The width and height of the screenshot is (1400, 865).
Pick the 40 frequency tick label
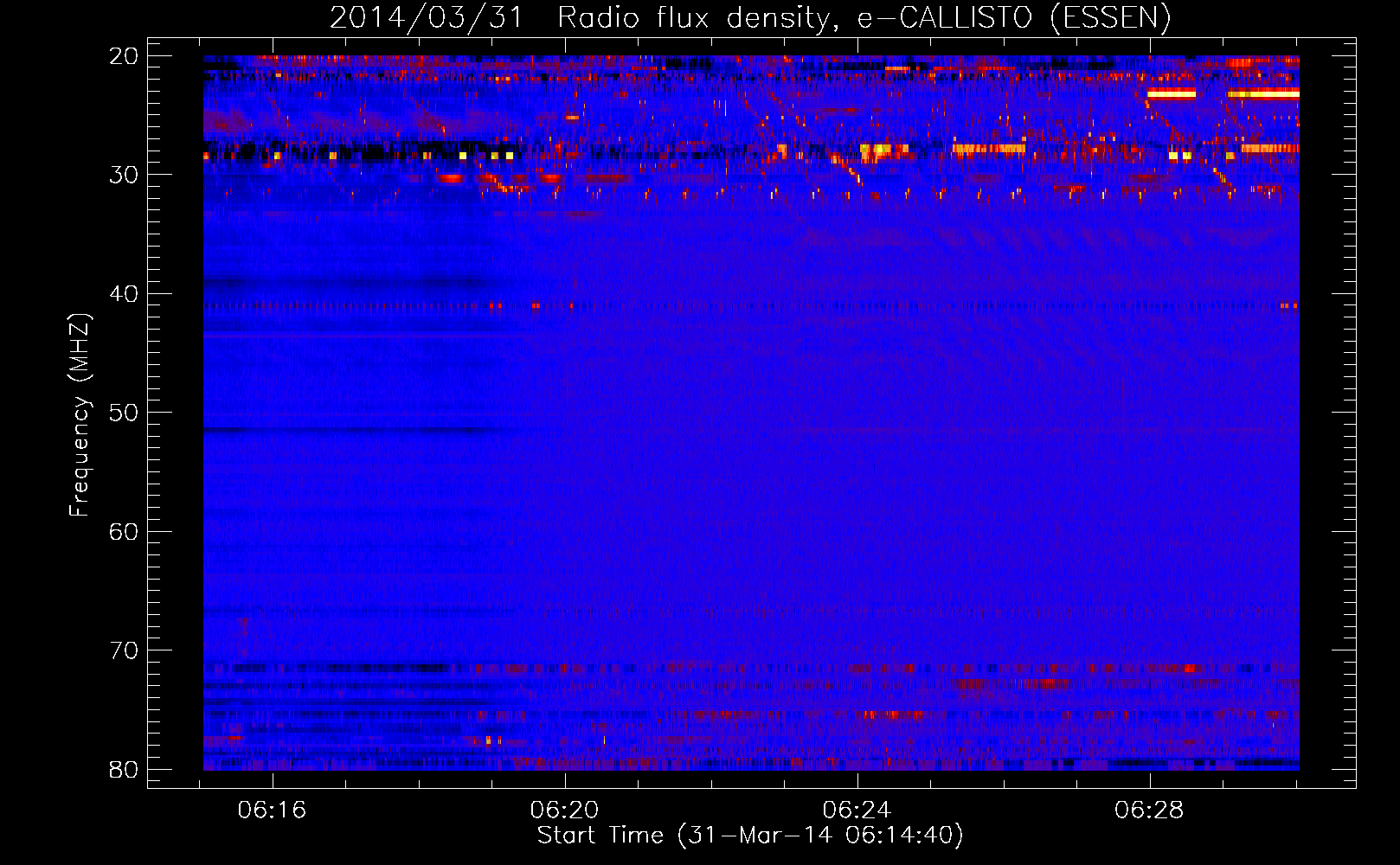click(x=124, y=294)
